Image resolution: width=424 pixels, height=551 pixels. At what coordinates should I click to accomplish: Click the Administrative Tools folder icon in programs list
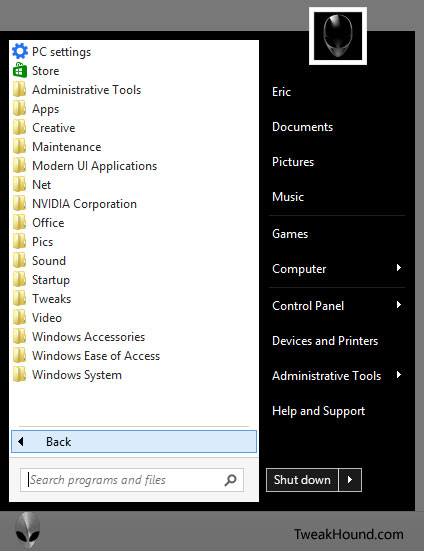point(19,89)
